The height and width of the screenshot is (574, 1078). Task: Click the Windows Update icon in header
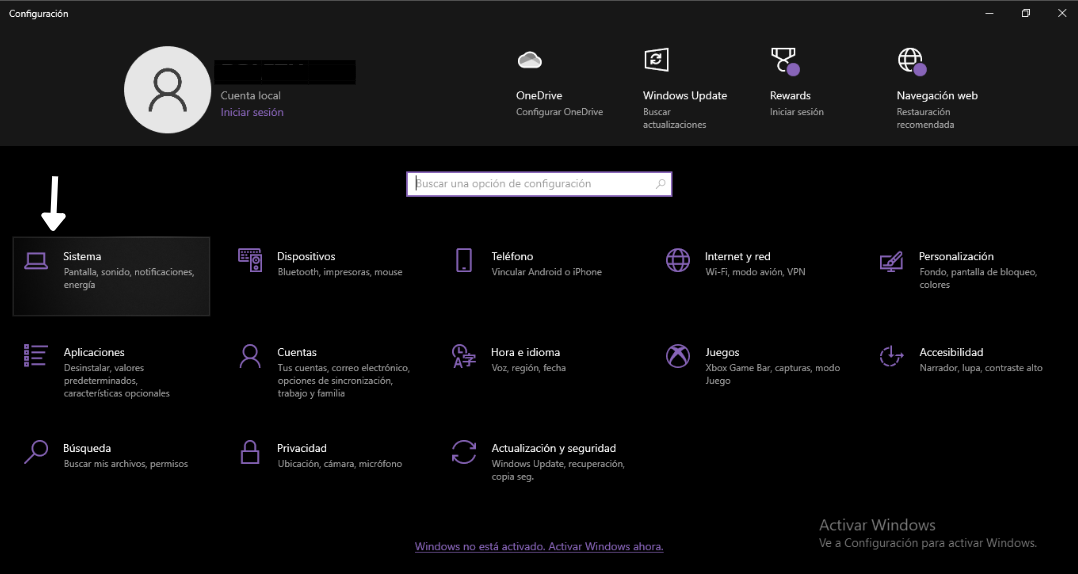pos(656,60)
